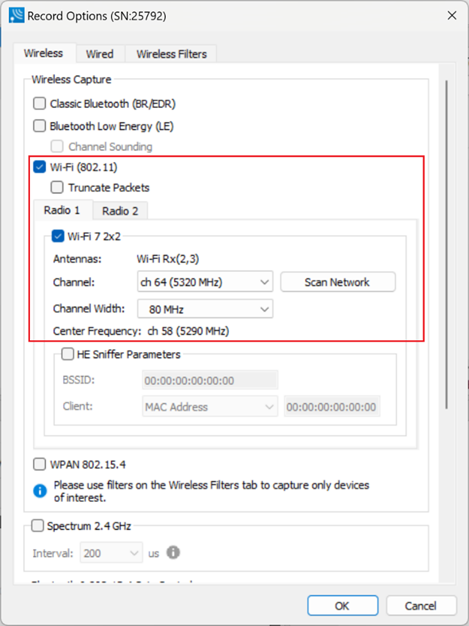
Task: Click the Wireless Capture group label
Action: (x=71, y=79)
